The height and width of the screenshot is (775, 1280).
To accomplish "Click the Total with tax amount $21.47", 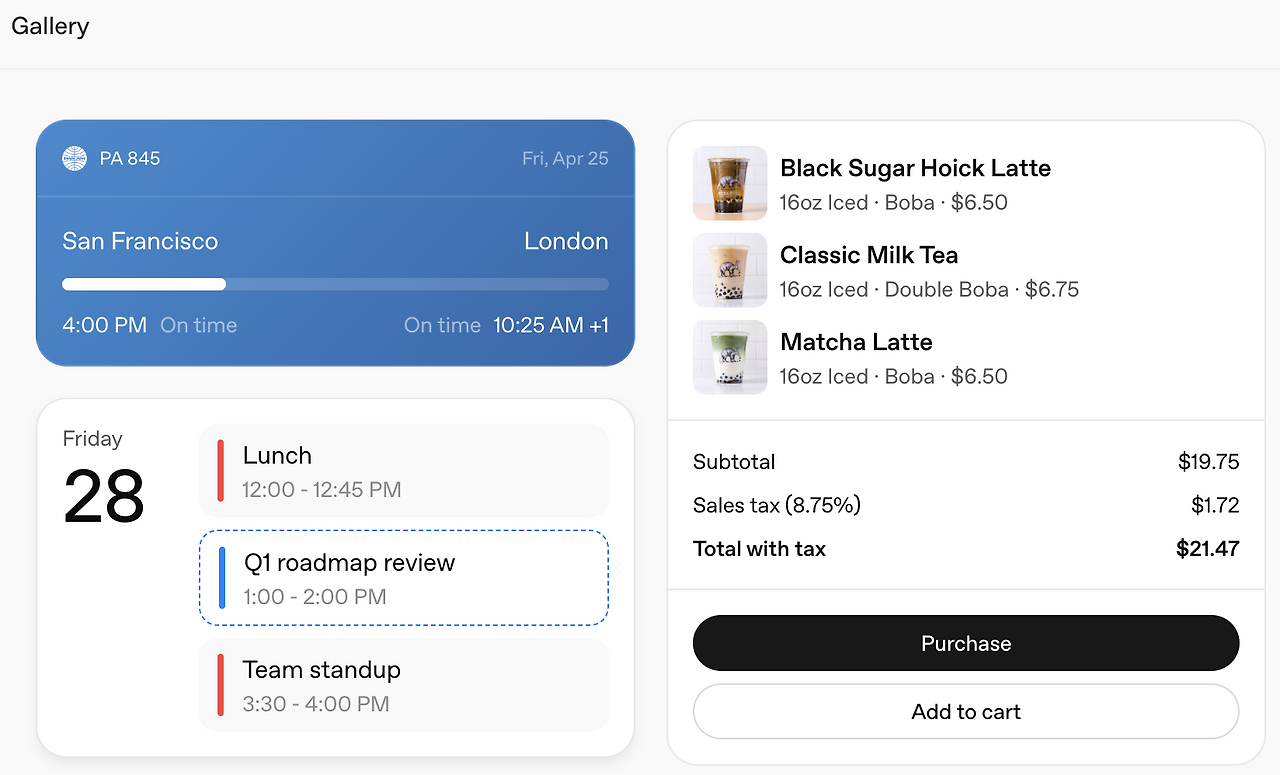I will tap(1207, 548).
